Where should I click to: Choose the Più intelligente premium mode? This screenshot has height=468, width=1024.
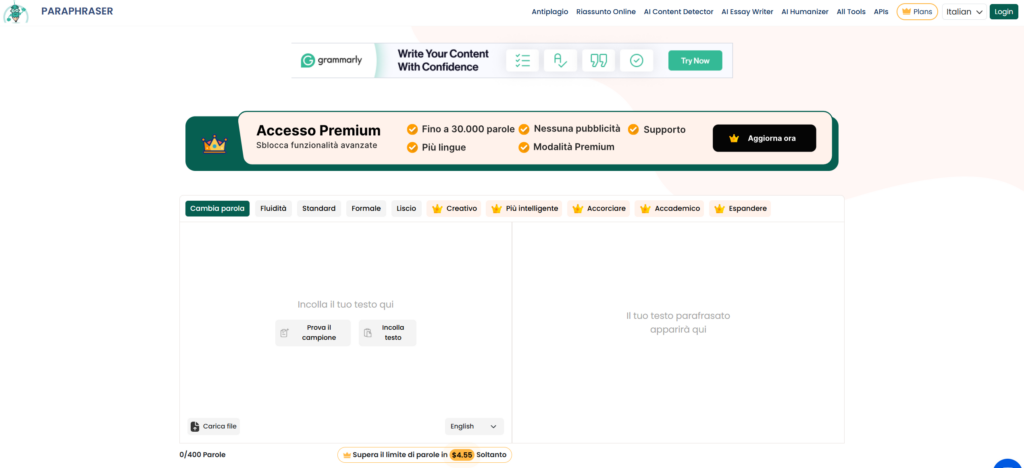coord(524,209)
